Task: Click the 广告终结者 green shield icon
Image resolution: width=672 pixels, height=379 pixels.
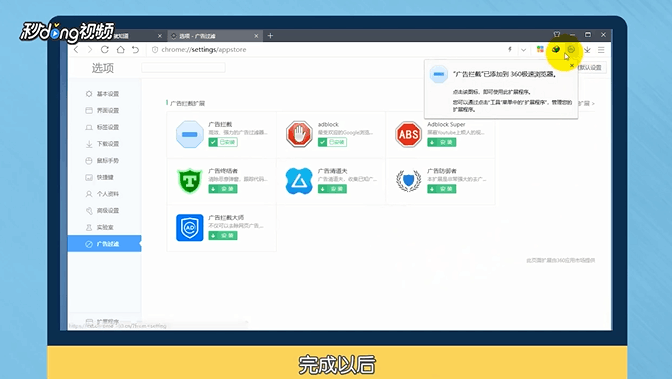Action: click(x=189, y=180)
